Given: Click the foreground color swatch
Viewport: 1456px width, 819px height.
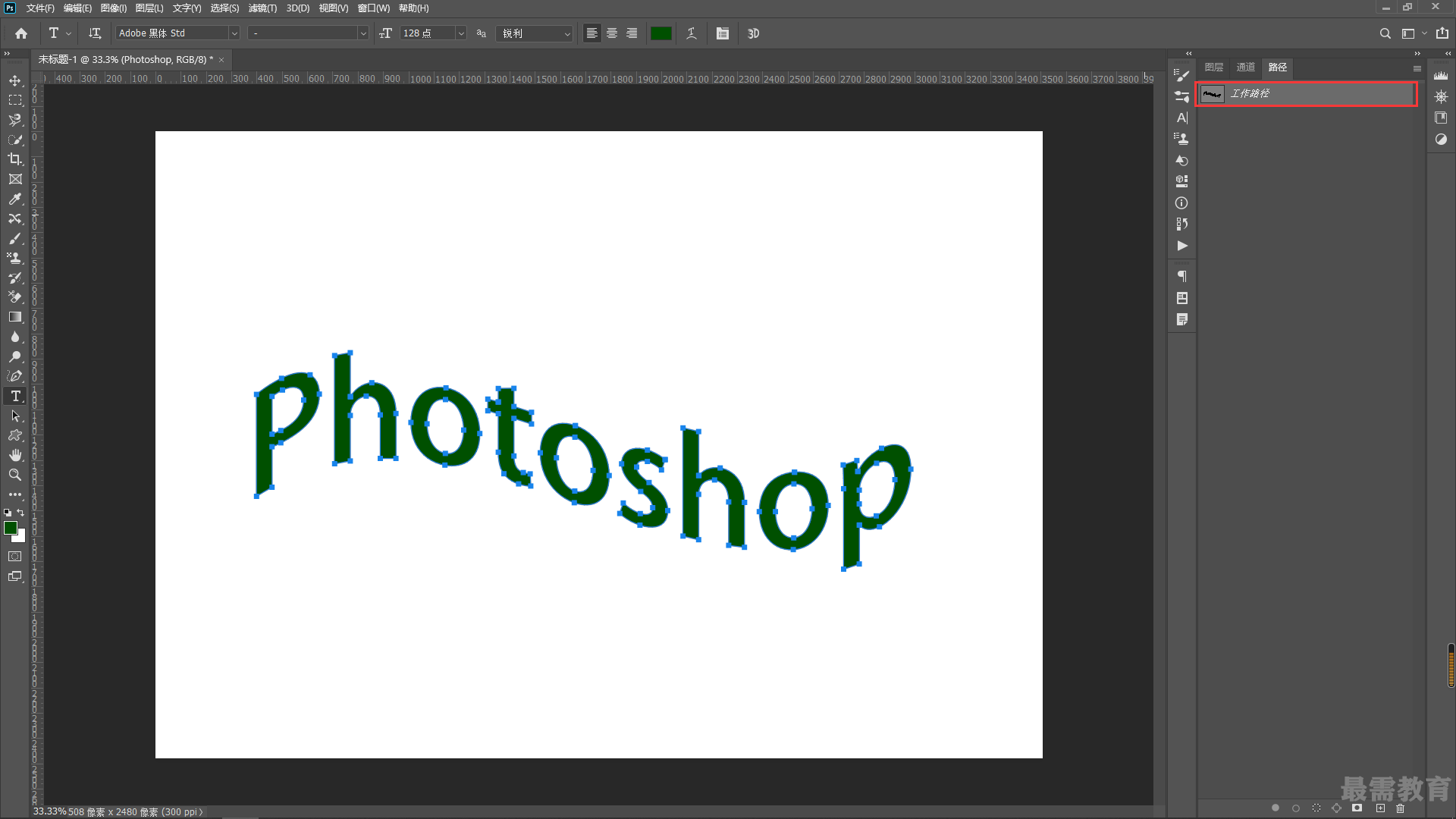Looking at the screenshot, I should [x=11, y=528].
